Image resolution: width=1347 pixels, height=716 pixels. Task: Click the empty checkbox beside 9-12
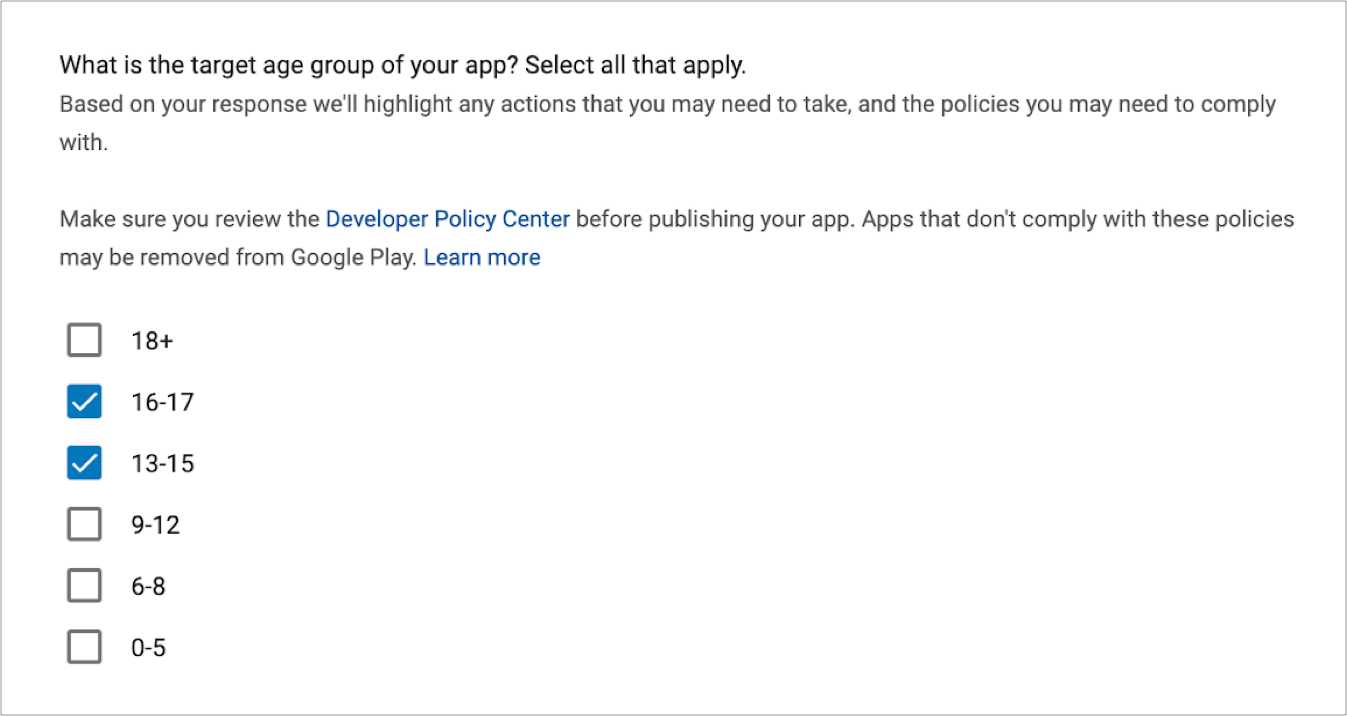(84, 524)
